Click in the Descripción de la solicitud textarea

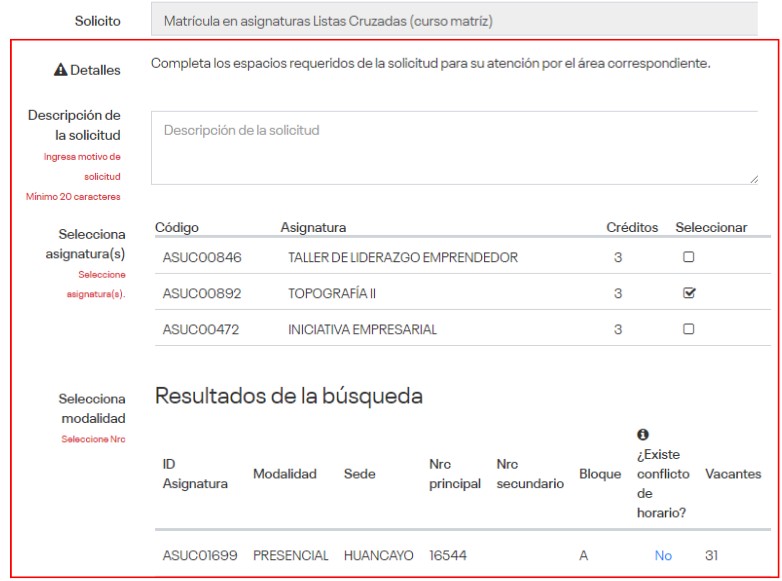455,147
